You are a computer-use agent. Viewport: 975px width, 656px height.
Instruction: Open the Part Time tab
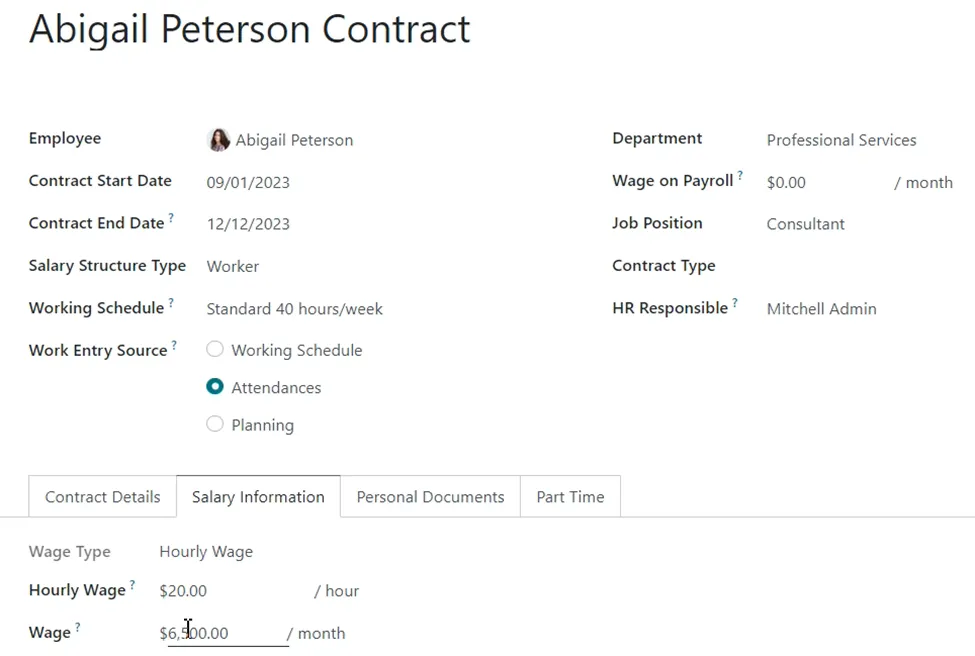570,497
